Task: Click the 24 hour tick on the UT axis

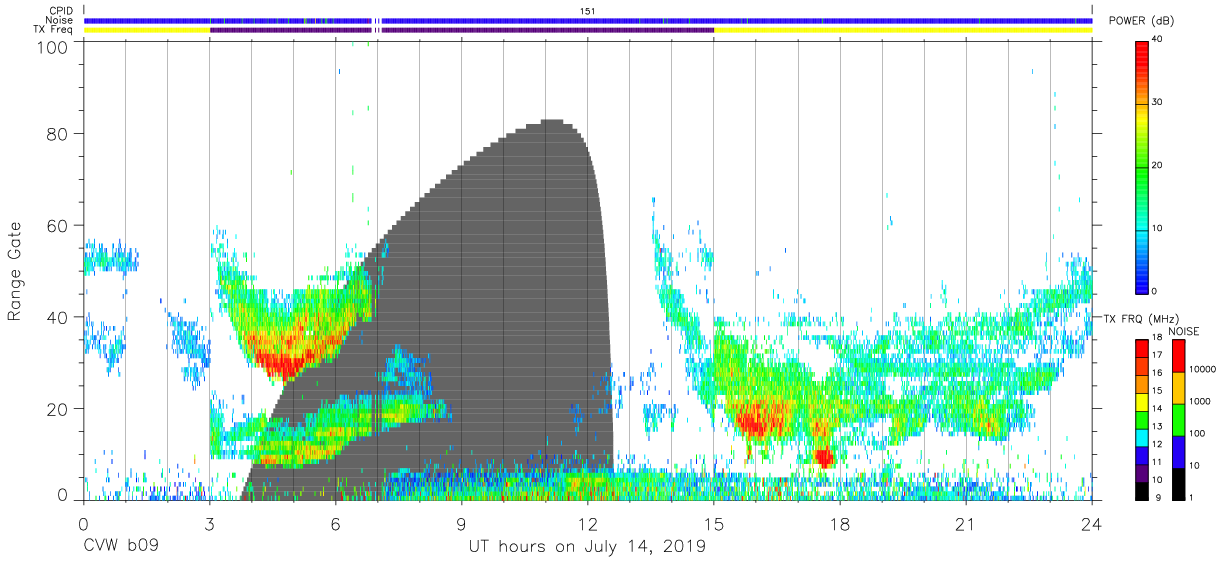Action: click(1092, 523)
